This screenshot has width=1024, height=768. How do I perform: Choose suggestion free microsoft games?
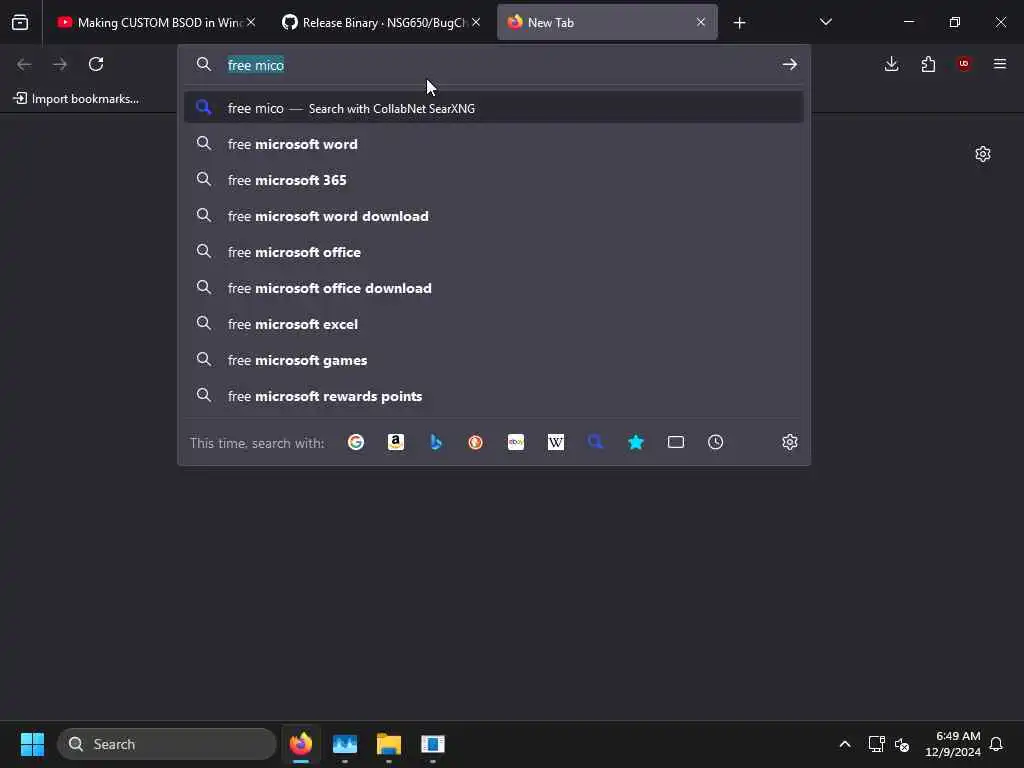pyautogui.click(x=494, y=359)
